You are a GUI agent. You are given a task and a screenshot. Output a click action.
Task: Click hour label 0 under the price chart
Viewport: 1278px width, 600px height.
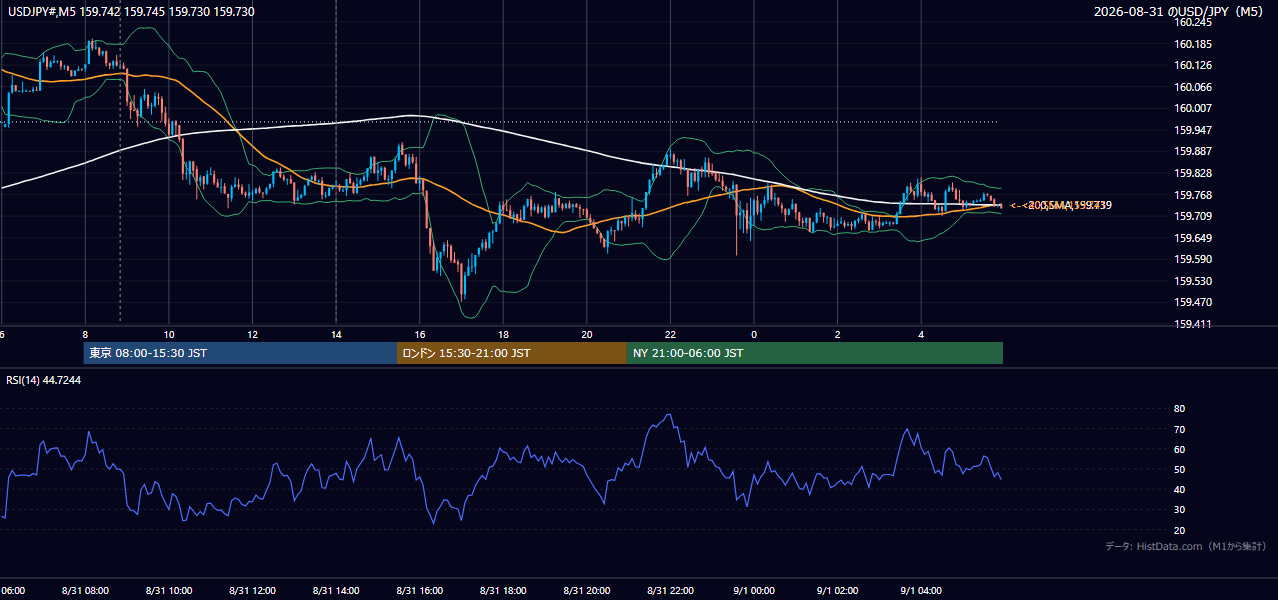point(754,334)
